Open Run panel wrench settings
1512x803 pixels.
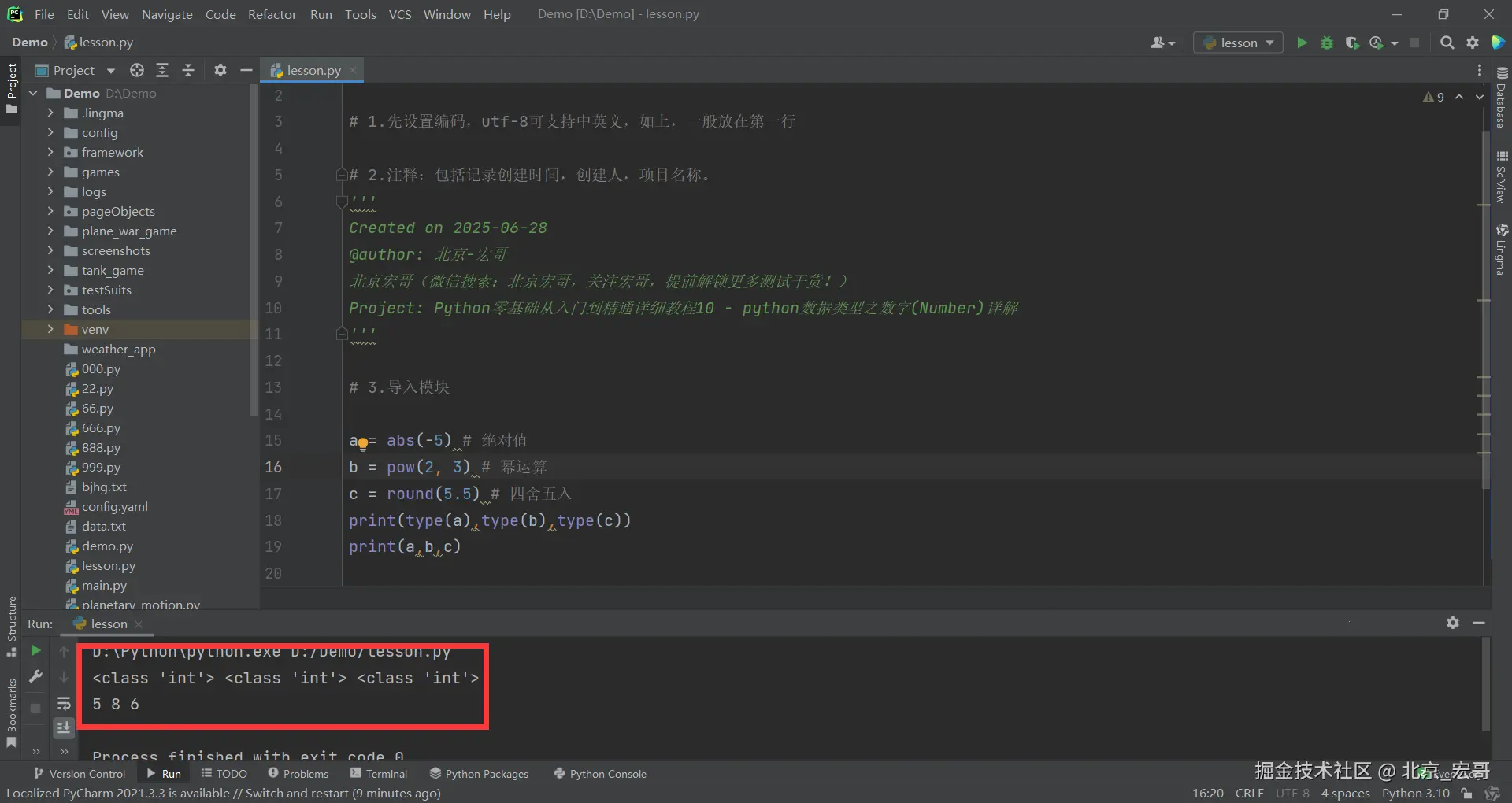pyautogui.click(x=35, y=676)
